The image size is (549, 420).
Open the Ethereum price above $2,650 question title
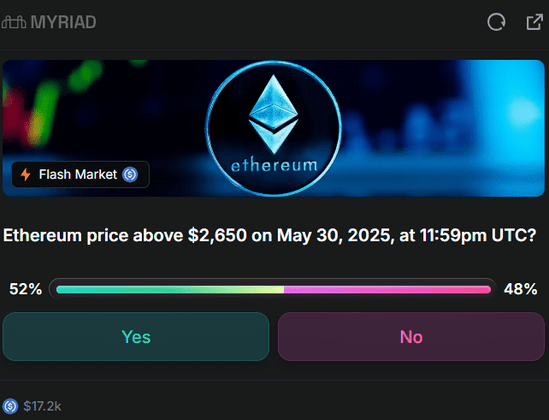(270, 235)
